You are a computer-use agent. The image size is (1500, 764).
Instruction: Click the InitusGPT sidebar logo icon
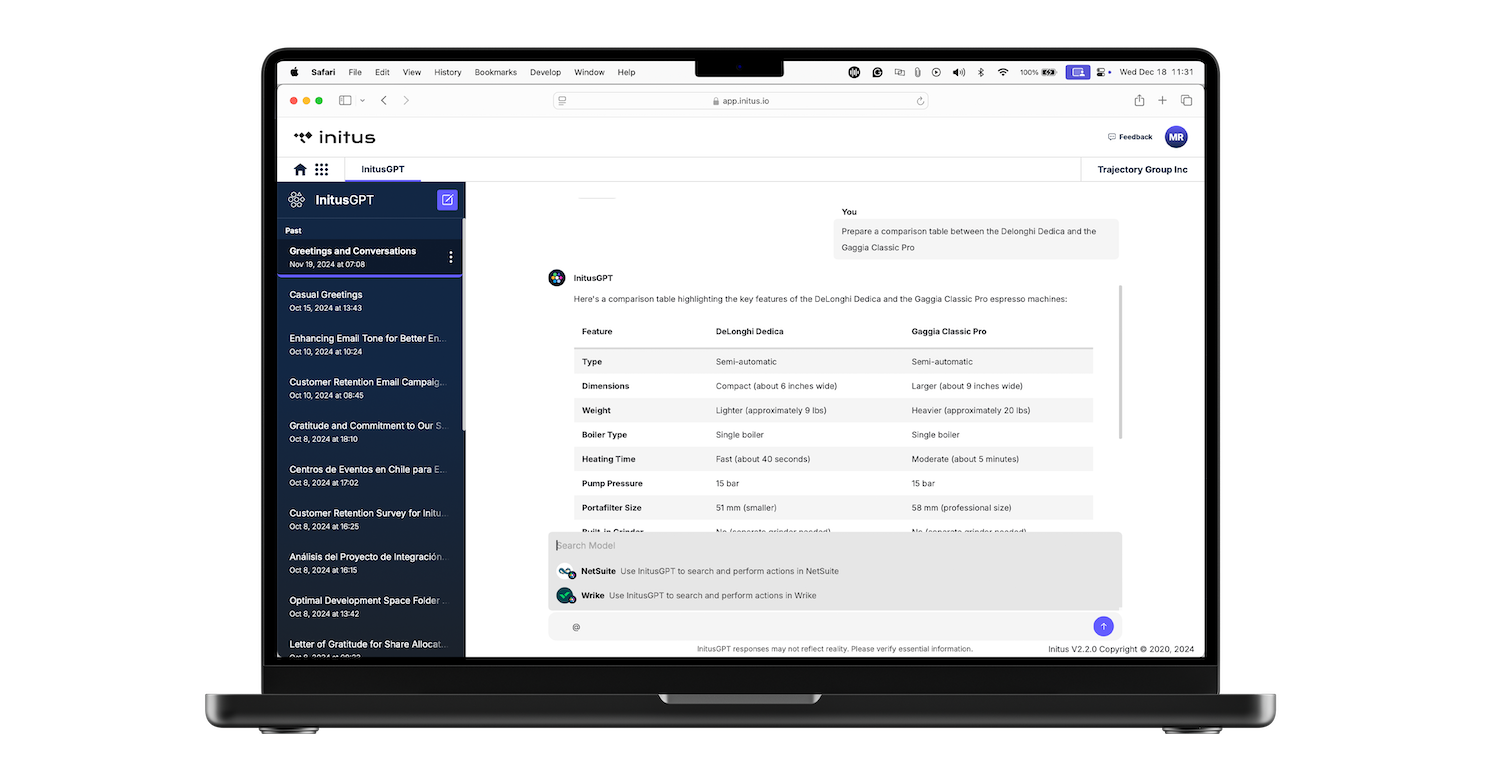pyautogui.click(x=297, y=200)
